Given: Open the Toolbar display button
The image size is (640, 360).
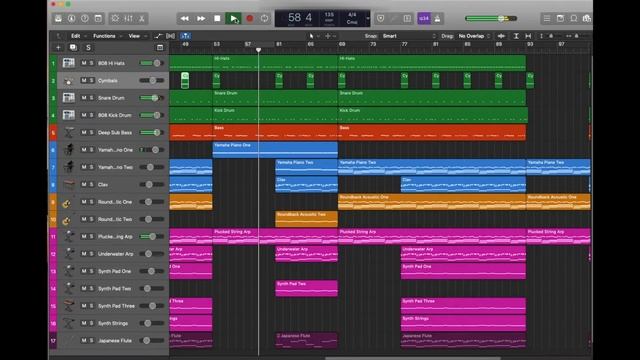Looking at the screenshot, I should [x=98, y=18].
